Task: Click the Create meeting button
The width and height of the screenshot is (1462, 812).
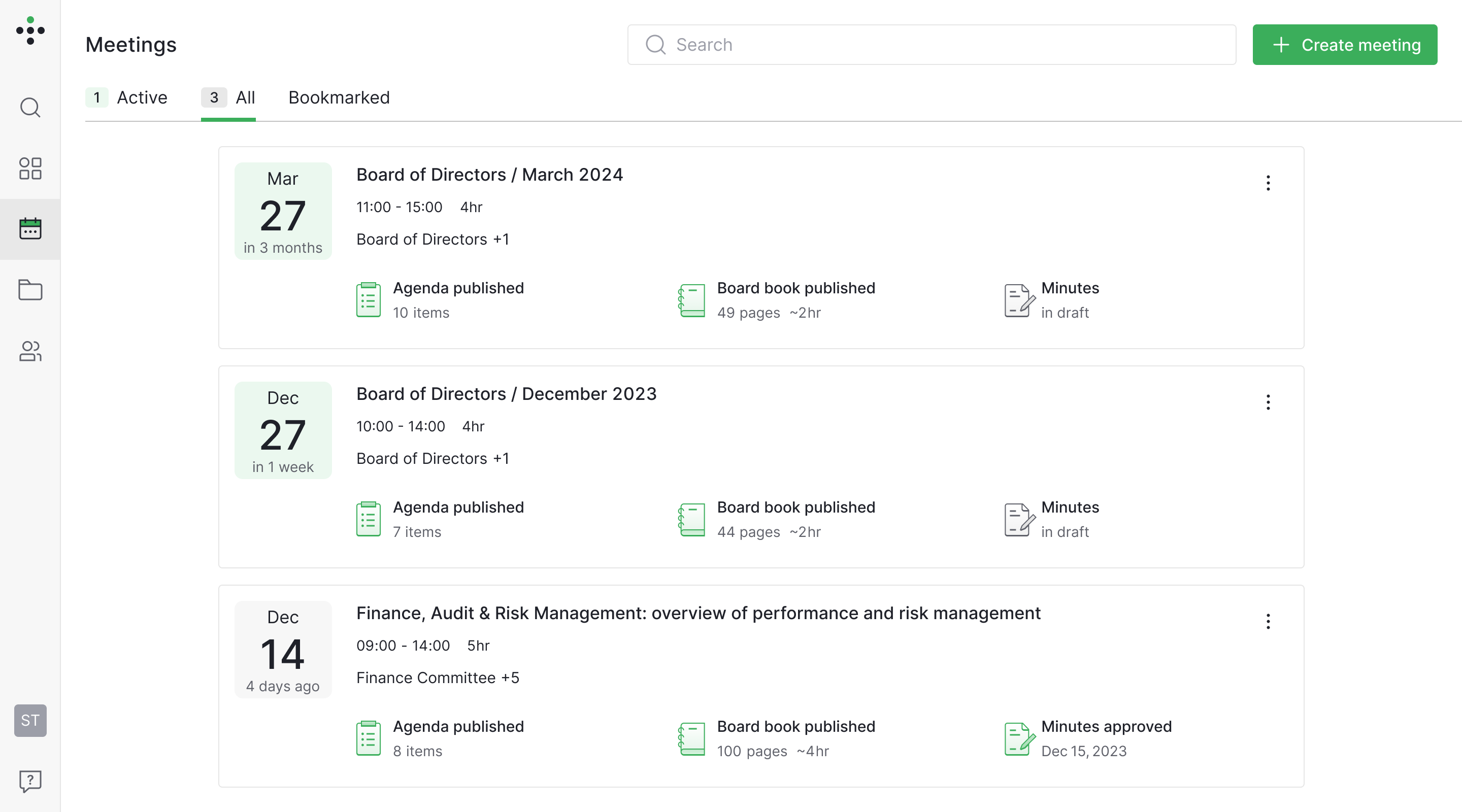Action: 1345,44
